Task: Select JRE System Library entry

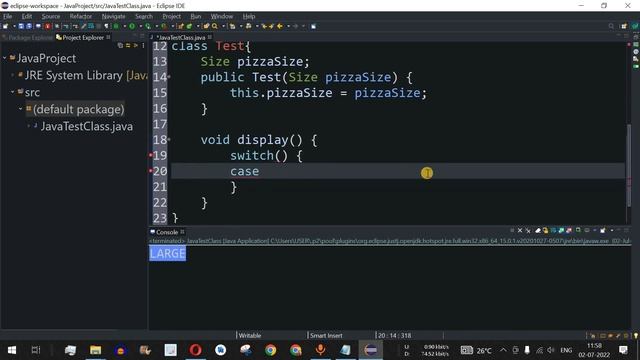Action: tap(86, 76)
